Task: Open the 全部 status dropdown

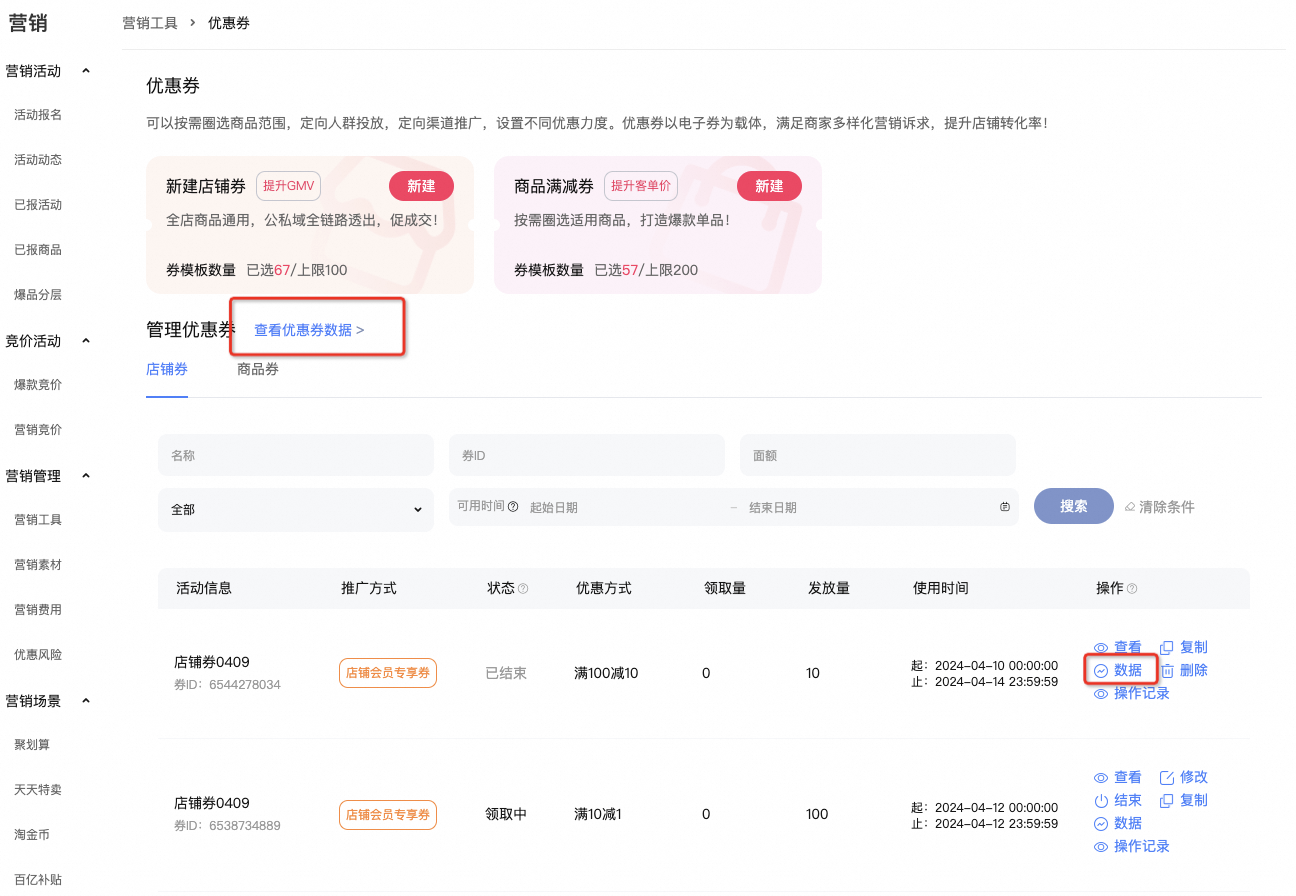Action: coord(296,509)
